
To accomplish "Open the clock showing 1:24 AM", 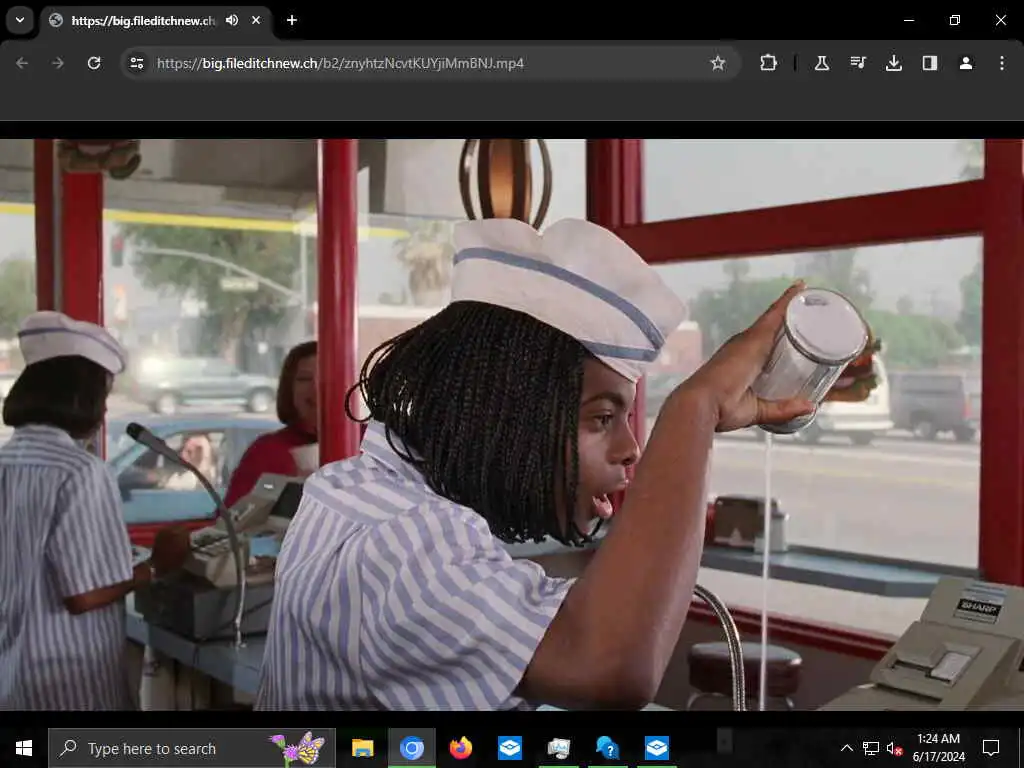I will (x=938, y=748).
